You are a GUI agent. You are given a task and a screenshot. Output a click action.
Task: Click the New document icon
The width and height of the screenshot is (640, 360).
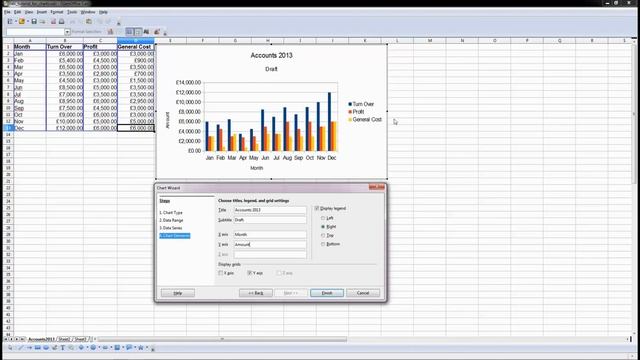(x=10, y=21)
